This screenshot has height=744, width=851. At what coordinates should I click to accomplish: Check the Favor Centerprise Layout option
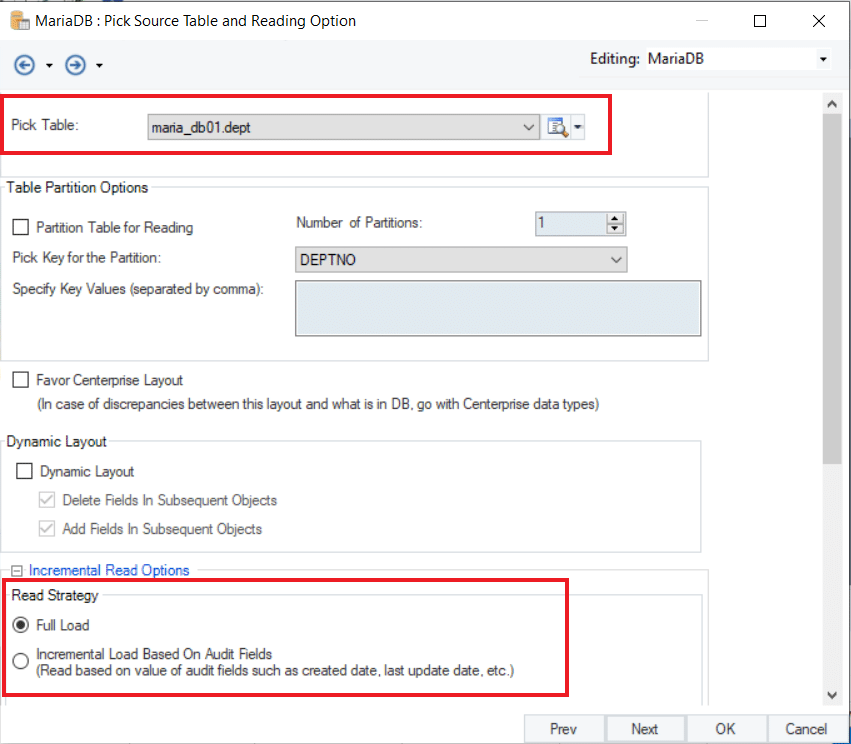(21, 380)
